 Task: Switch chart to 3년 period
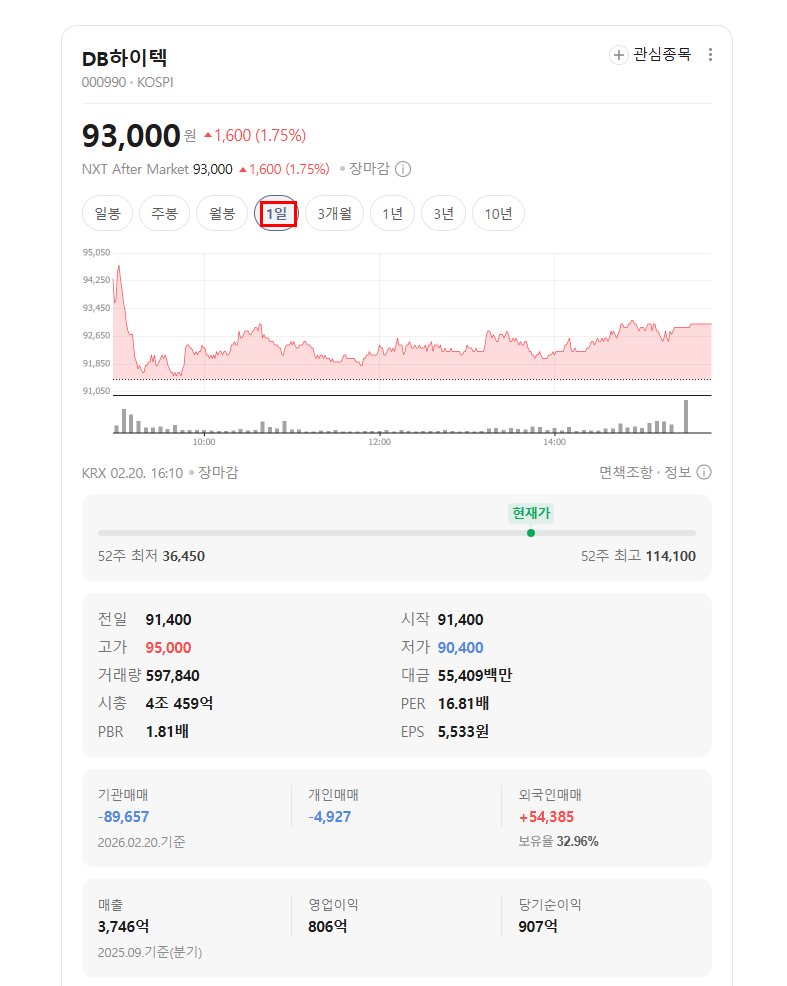[443, 214]
